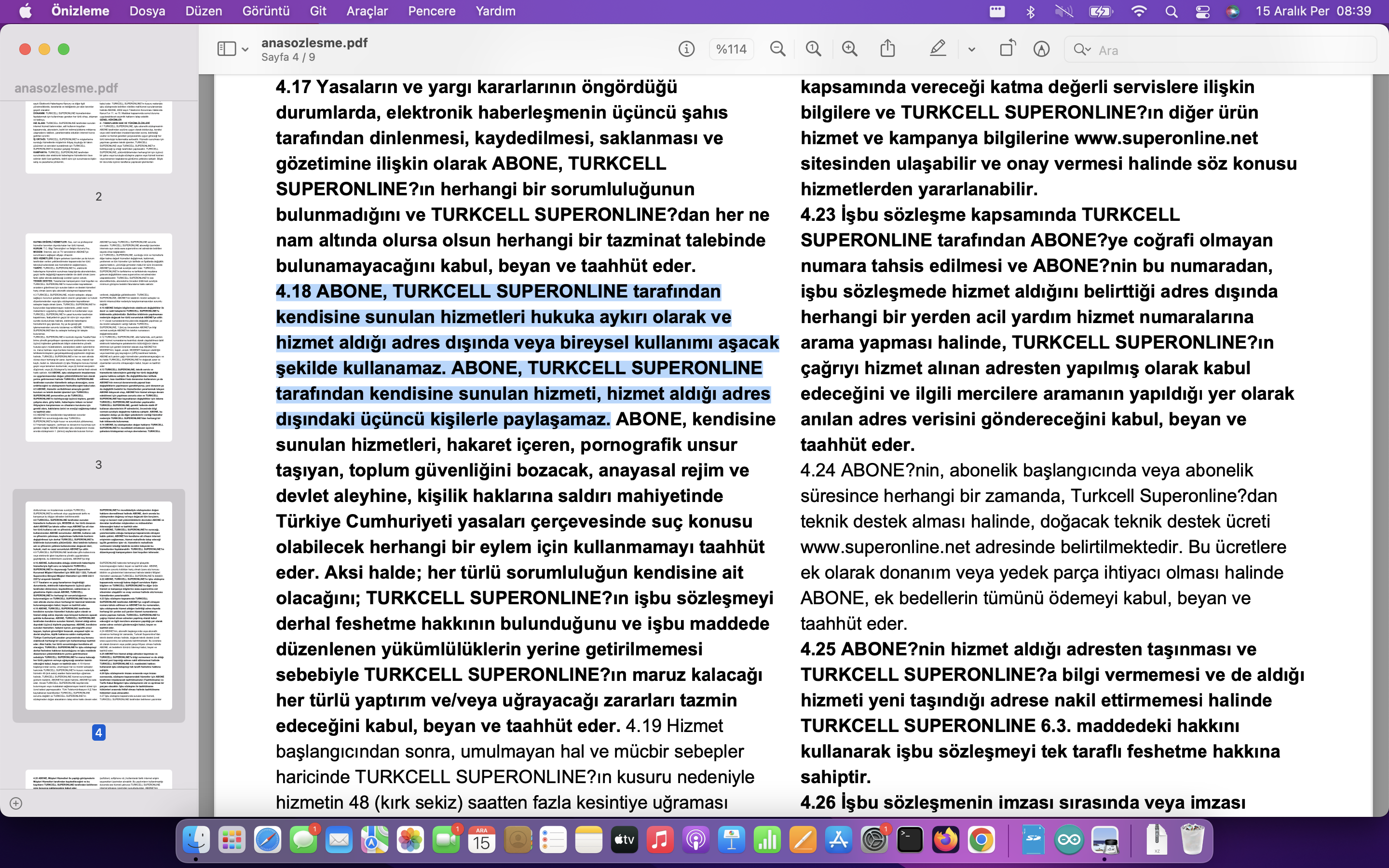Open the Share sheet icon
The height and width of the screenshot is (868, 1389).
(x=887, y=48)
